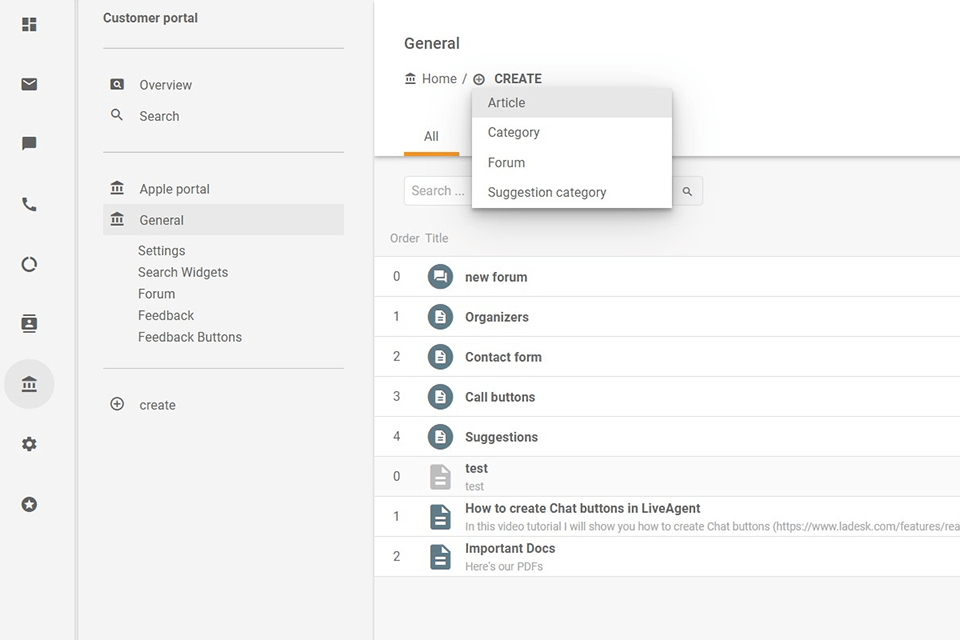Click the create link in the sidebar
Screen dimensions: 960x640
point(157,405)
